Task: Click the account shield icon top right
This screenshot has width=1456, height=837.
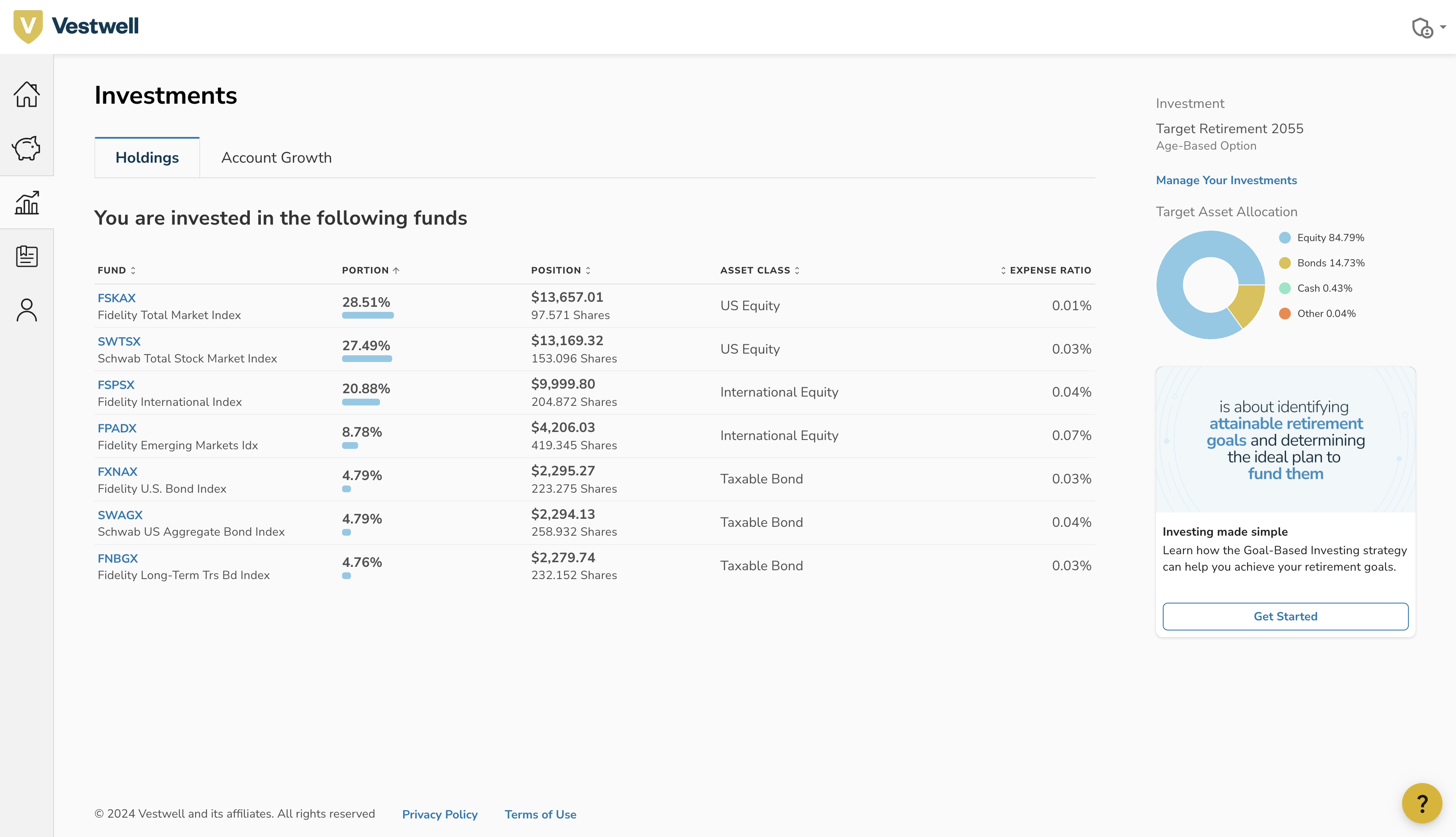Action: 1423,27
